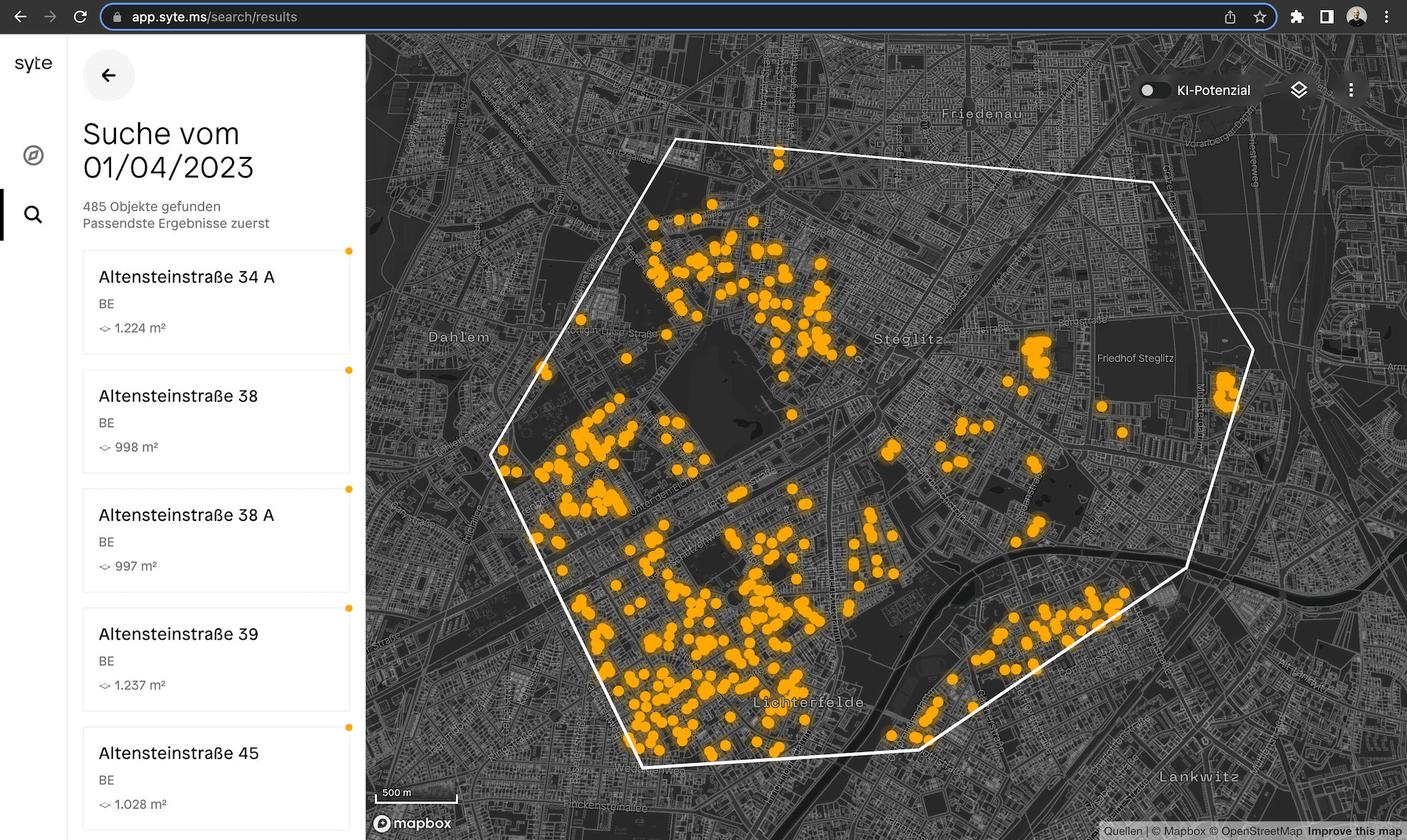1407x840 pixels.
Task: Click the mapbox logo link
Action: [413, 824]
